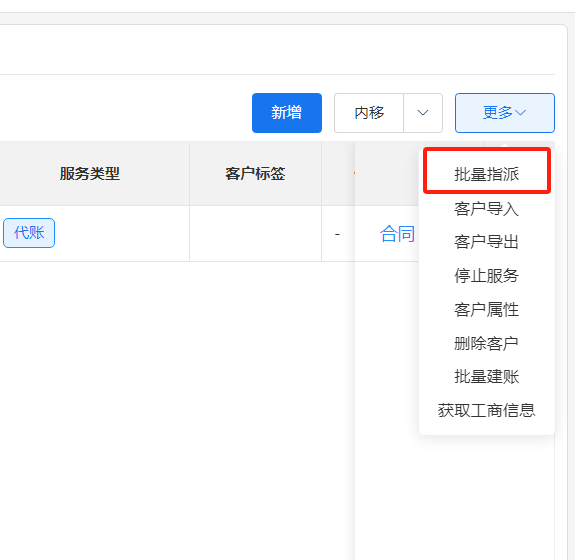
Task: Open 客户属性 from the menu
Action: (487, 310)
